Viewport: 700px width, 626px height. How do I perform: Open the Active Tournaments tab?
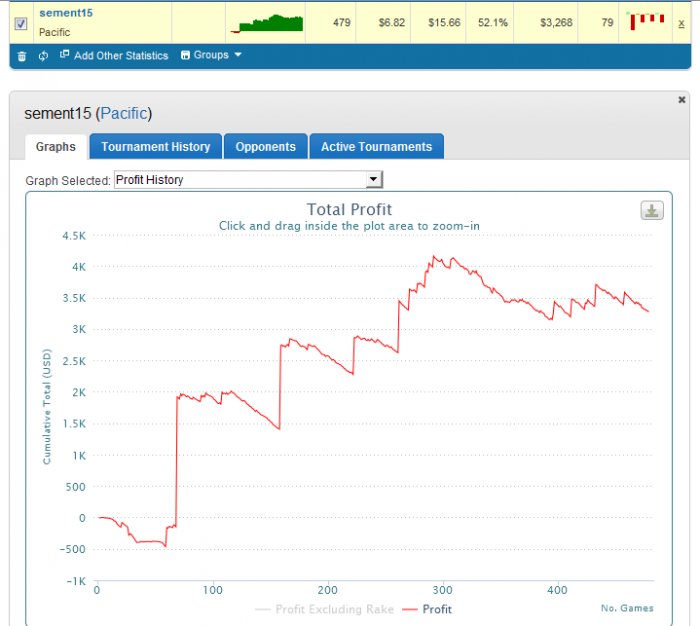click(x=376, y=146)
